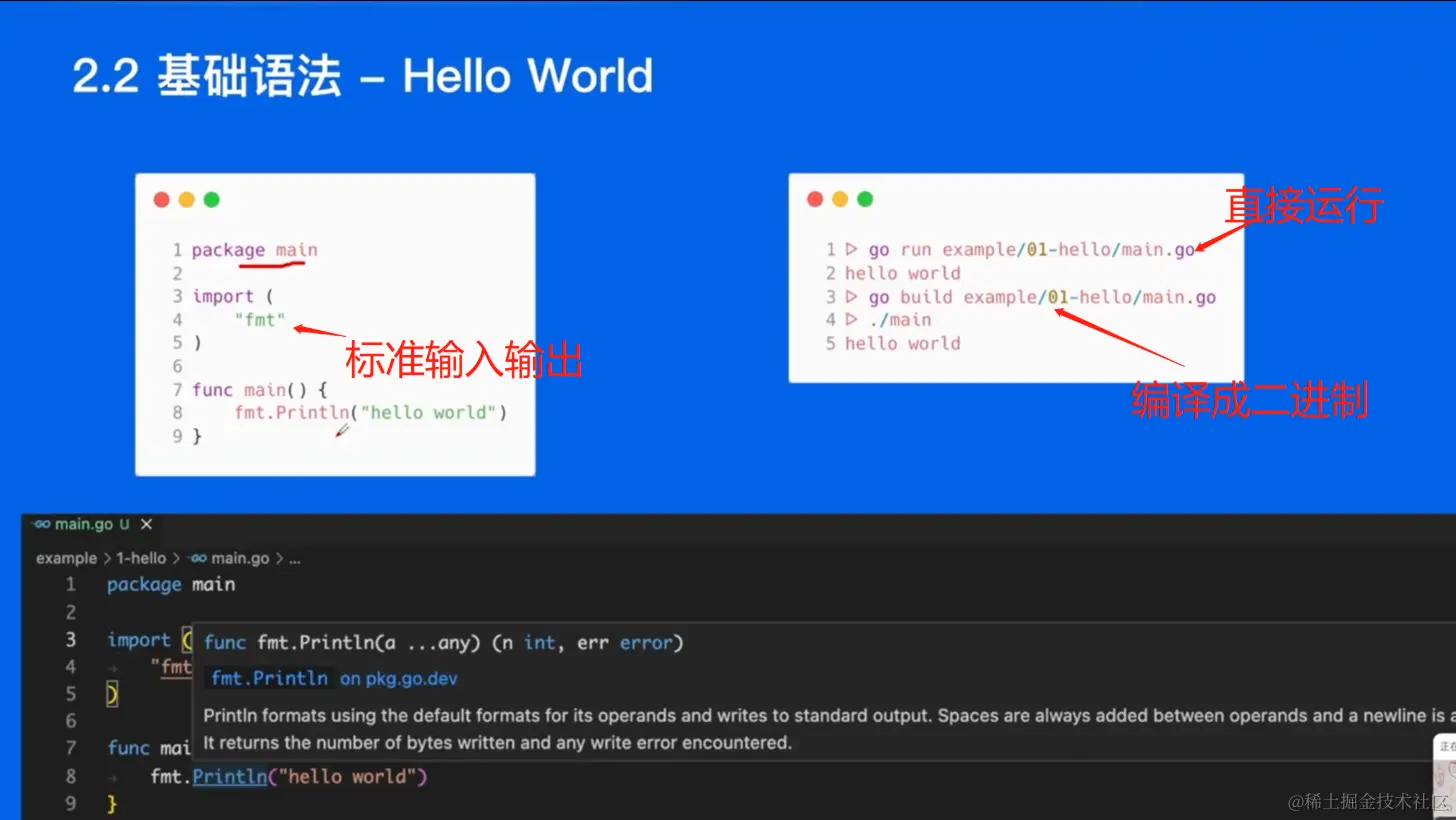The width and height of the screenshot is (1456, 820).
Task: Click 'hello world' output on terminal line 2
Action: click(903, 273)
